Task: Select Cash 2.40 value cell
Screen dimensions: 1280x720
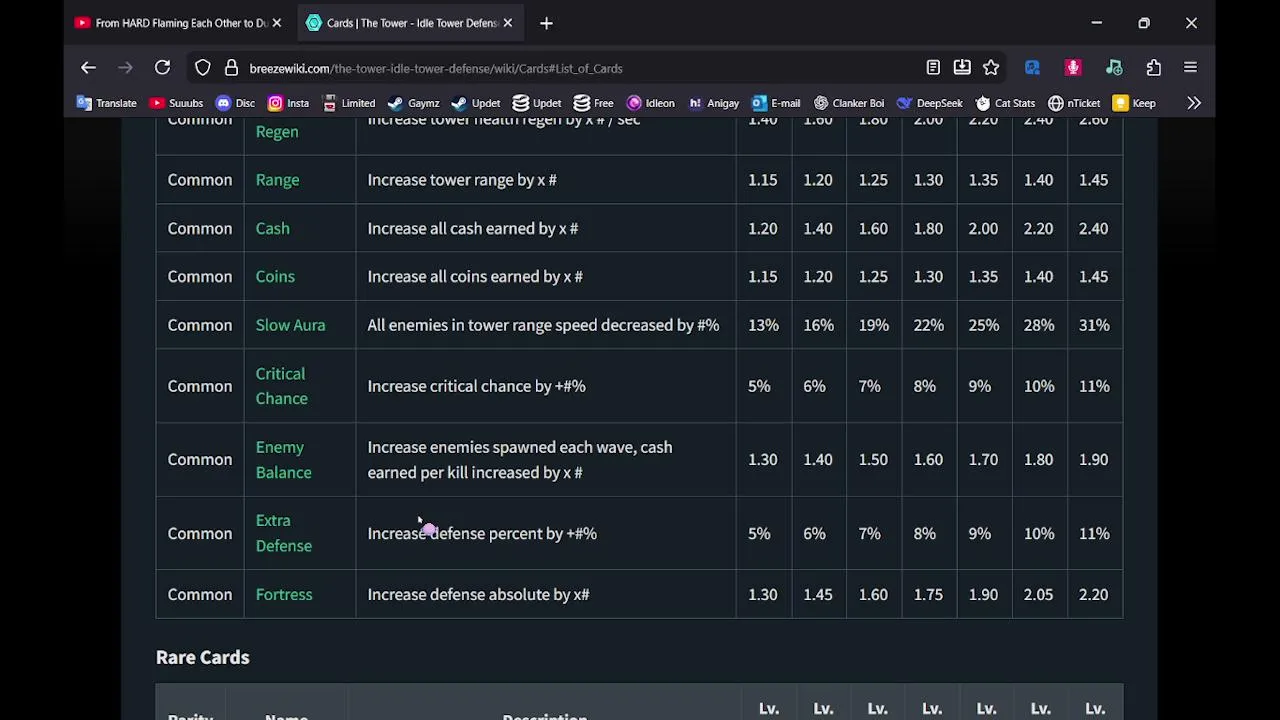Action: (1094, 228)
